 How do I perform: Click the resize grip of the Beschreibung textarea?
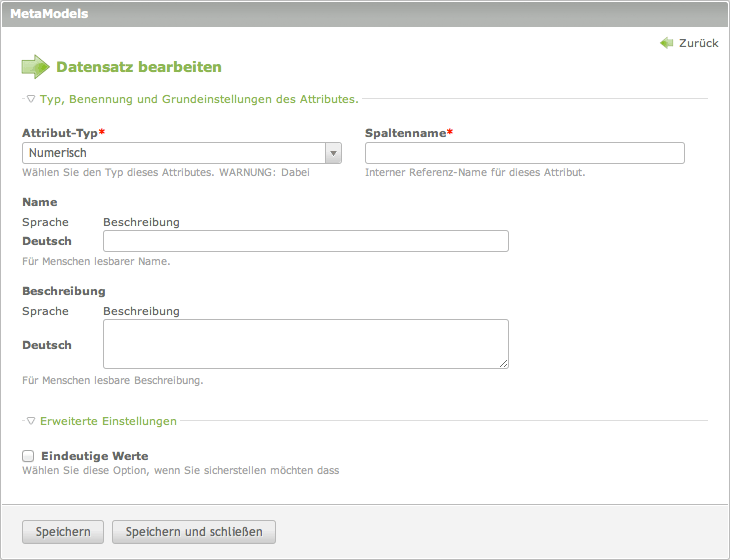click(503, 363)
